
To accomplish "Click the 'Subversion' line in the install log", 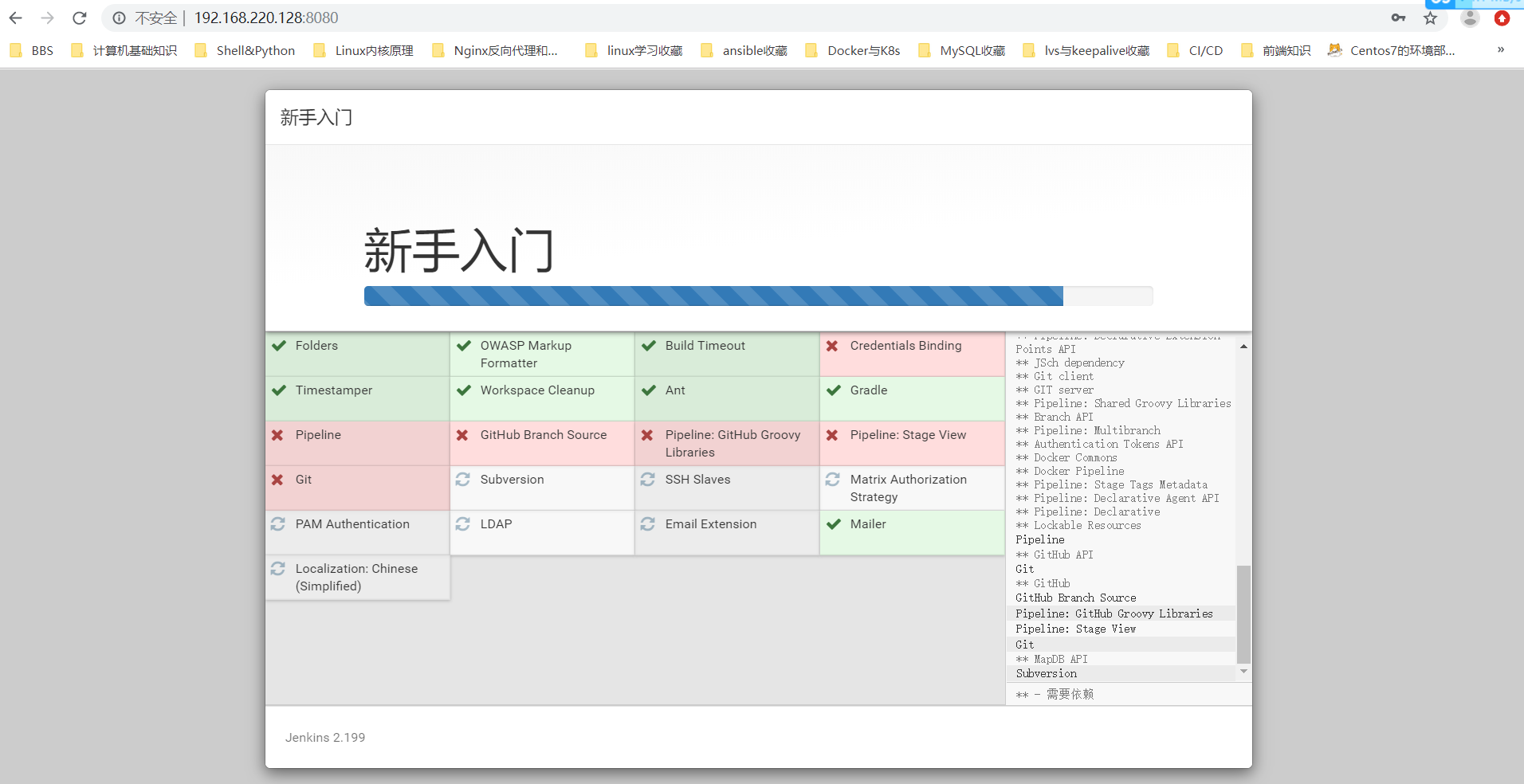I will coord(1047,673).
